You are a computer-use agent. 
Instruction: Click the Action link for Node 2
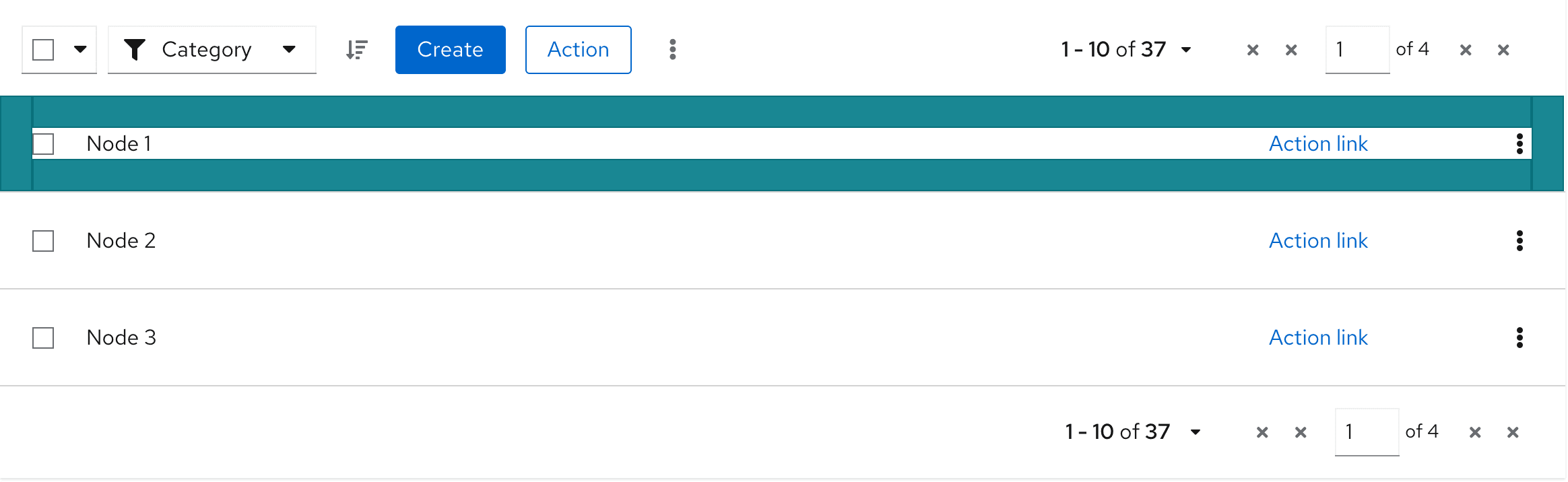pos(1318,240)
